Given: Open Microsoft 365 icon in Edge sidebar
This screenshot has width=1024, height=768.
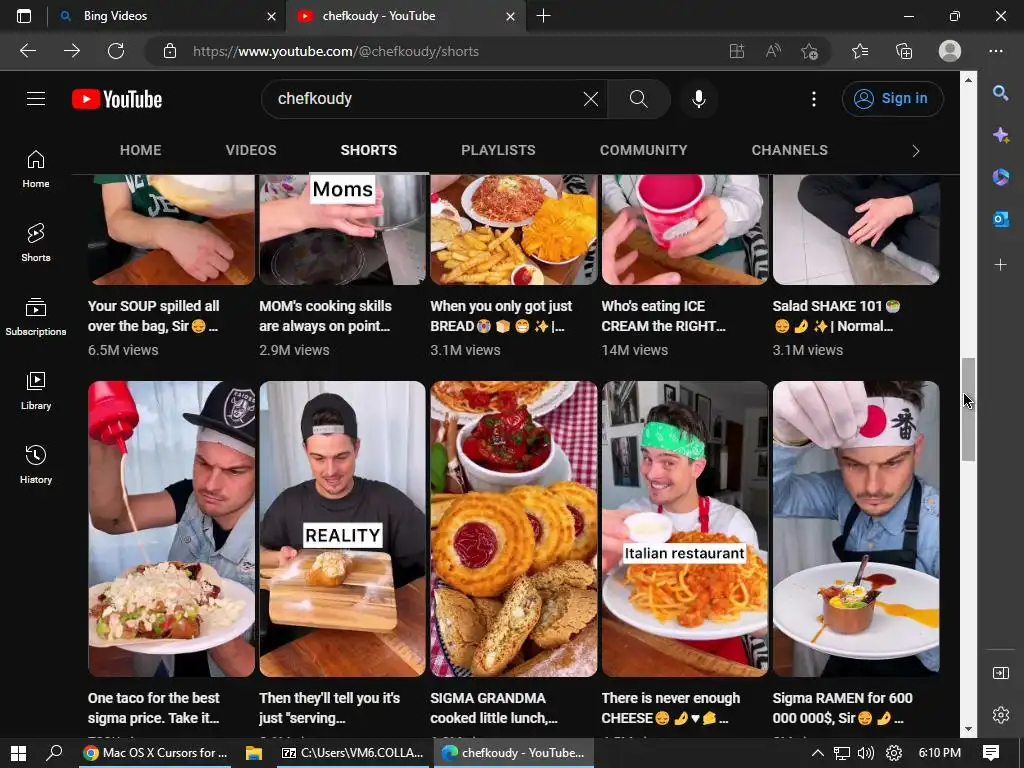Looking at the screenshot, I should tap(1000, 177).
